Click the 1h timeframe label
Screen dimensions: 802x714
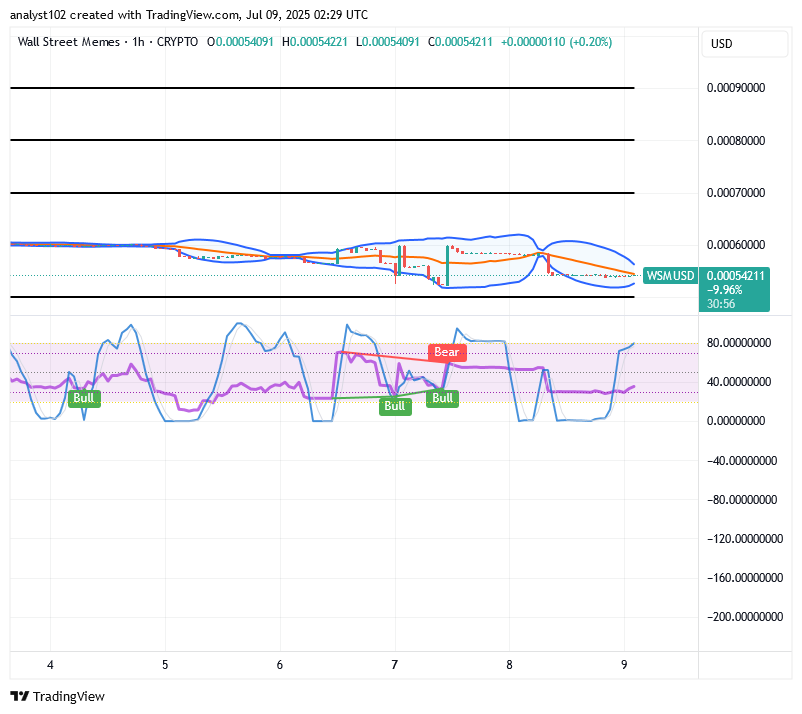(138, 42)
